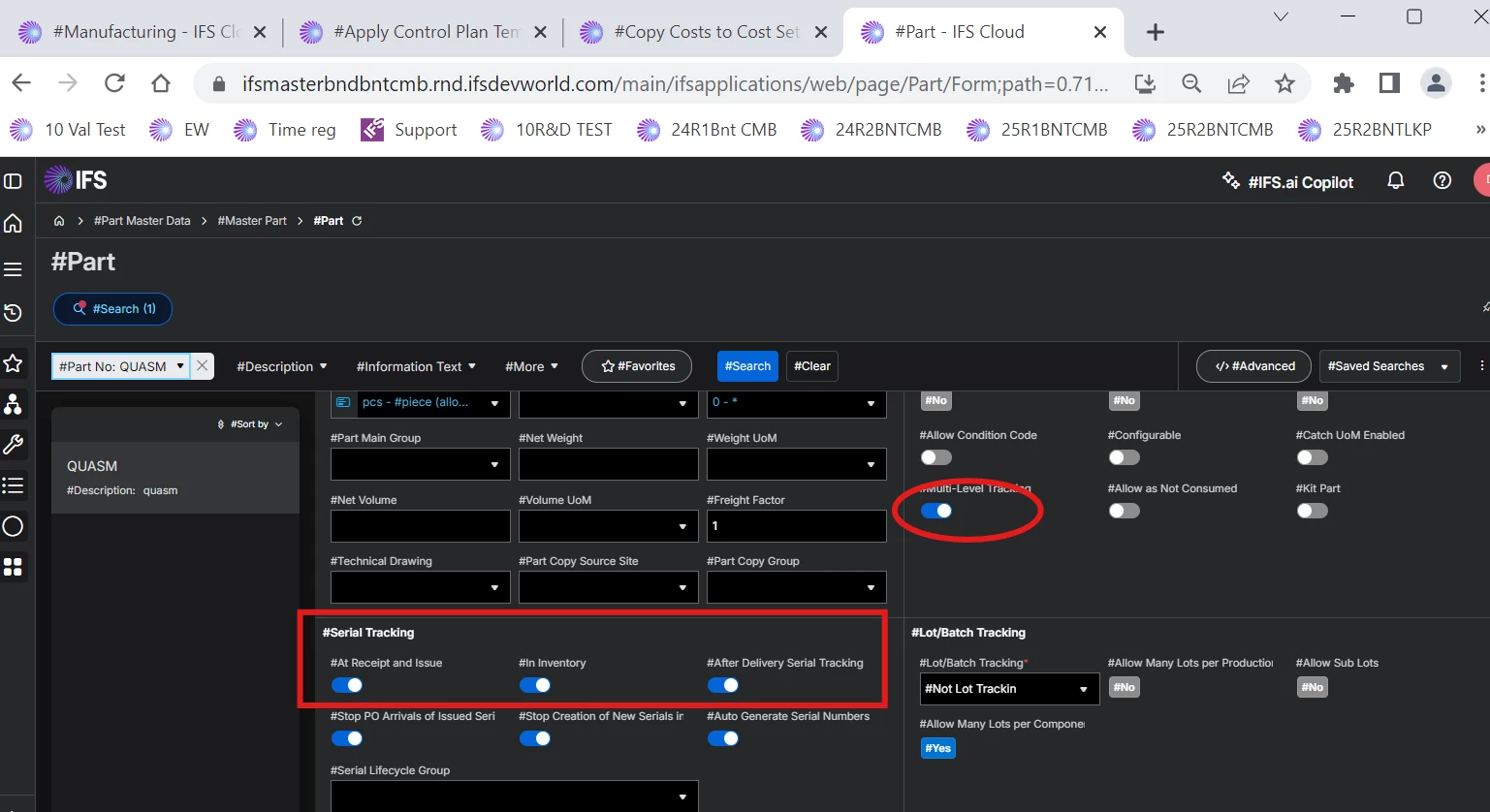
Task: Enable the Allow Condition Code toggle
Action: tap(935, 457)
